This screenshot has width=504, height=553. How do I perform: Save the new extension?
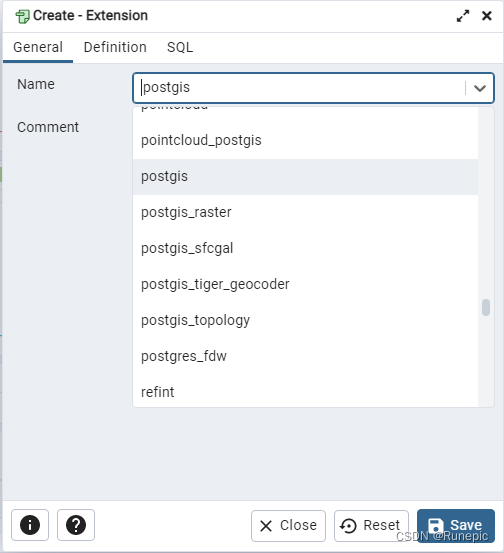(456, 525)
